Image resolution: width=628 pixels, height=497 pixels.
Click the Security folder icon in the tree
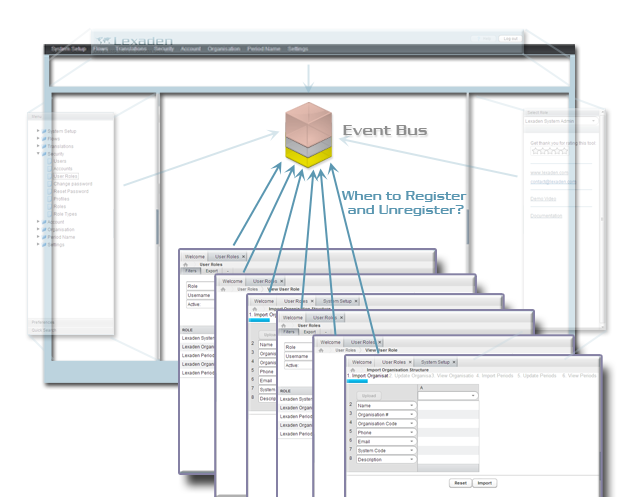(44, 154)
